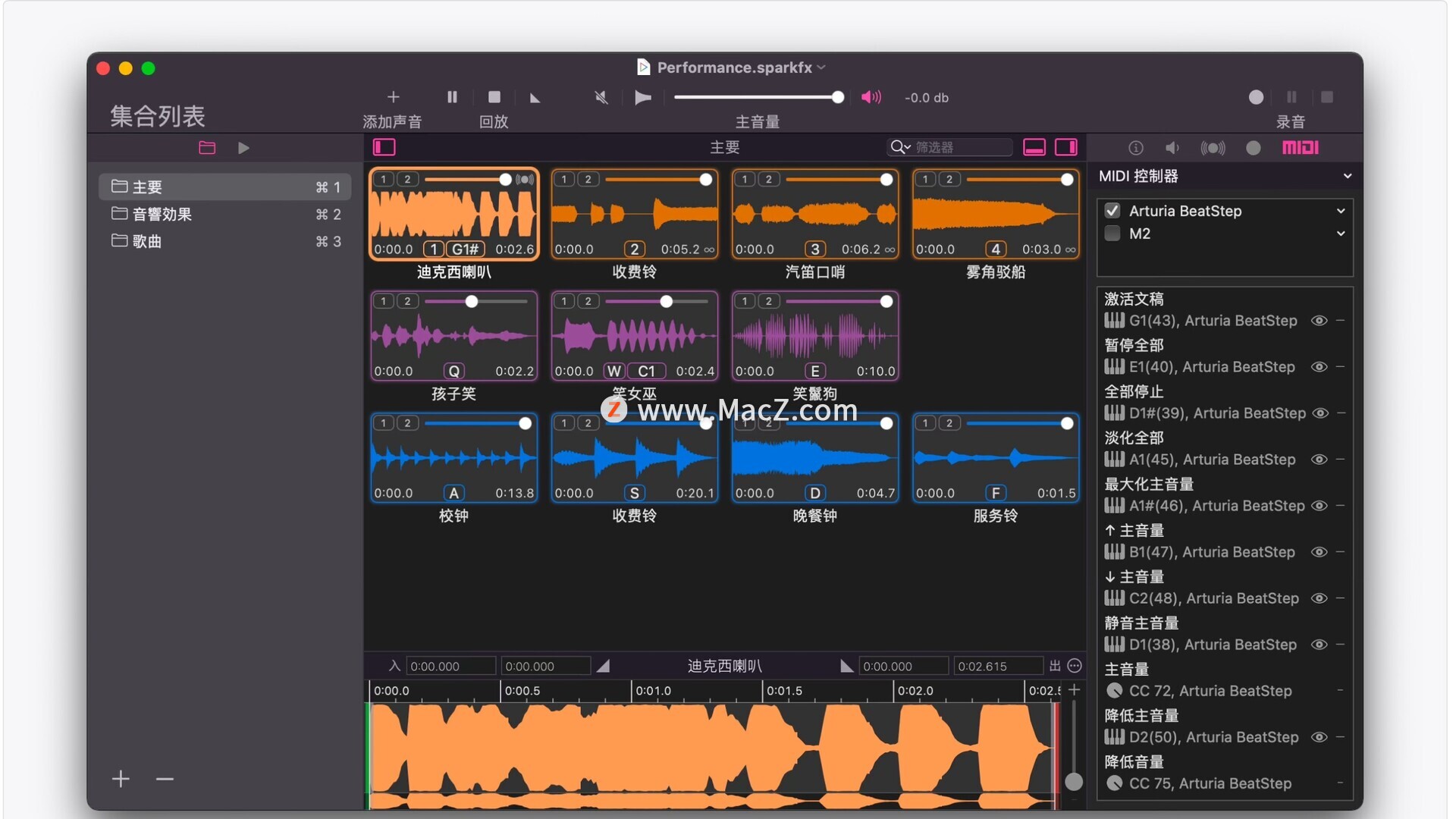
Task: Toggle eye icon for D1#(39) mapping
Action: 1319,413
